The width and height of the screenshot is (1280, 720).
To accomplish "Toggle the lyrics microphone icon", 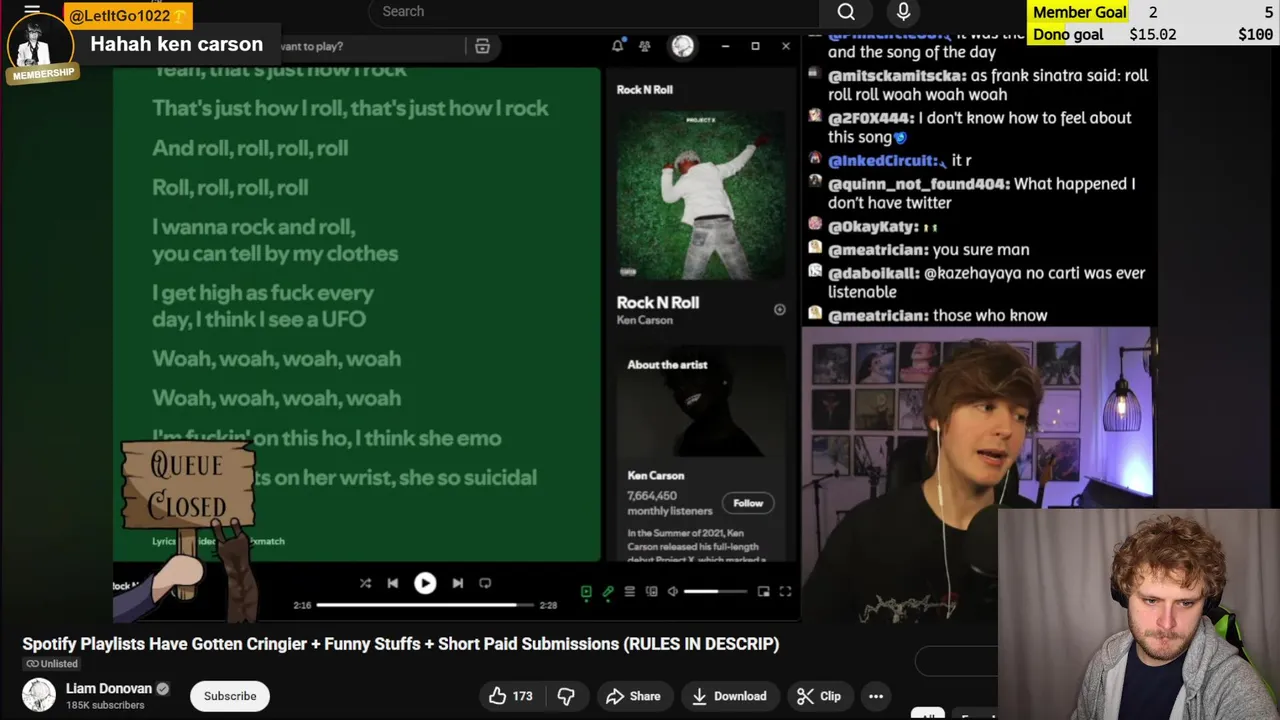I will pos(608,592).
